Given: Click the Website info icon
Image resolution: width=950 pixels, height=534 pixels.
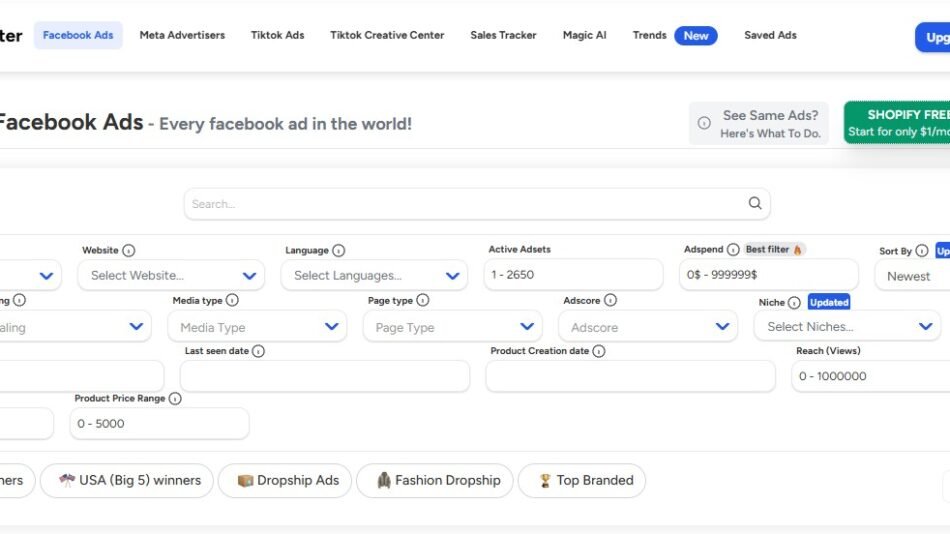Looking at the screenshot, I should tap(129, 251).
